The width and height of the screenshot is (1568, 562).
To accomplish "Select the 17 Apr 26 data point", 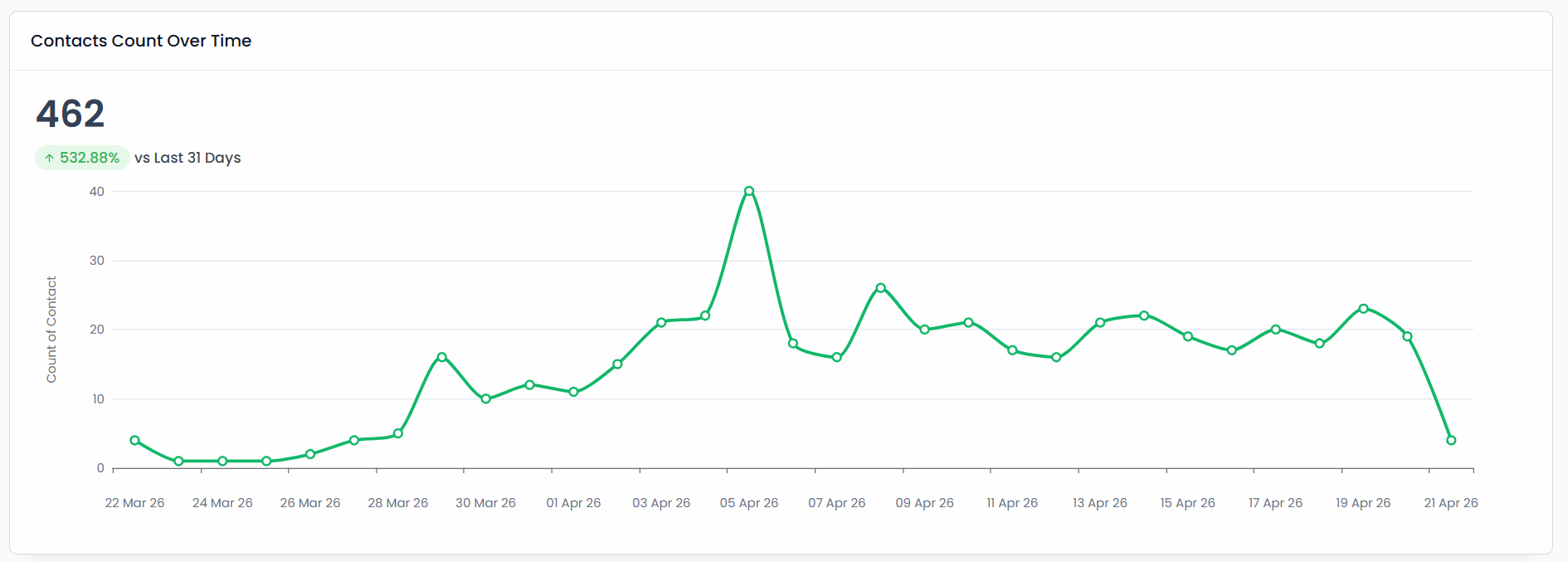I will 1275,330.
